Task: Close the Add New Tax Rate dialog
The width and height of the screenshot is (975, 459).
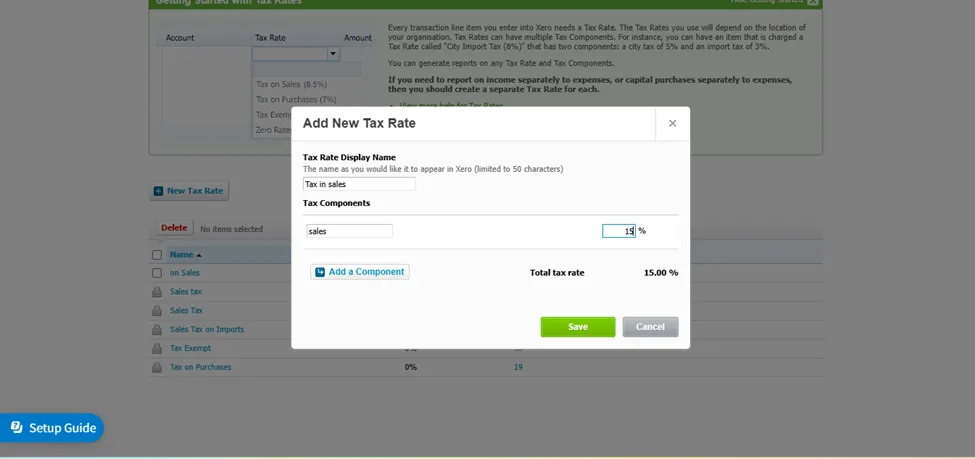Action: click(672, 123)
